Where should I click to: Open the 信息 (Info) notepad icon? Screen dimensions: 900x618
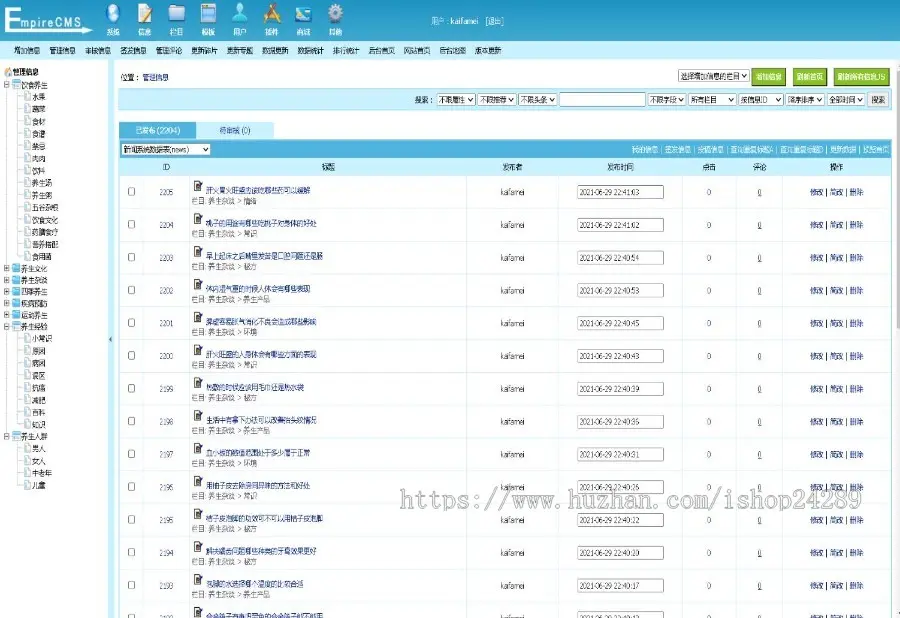point(145,13)
